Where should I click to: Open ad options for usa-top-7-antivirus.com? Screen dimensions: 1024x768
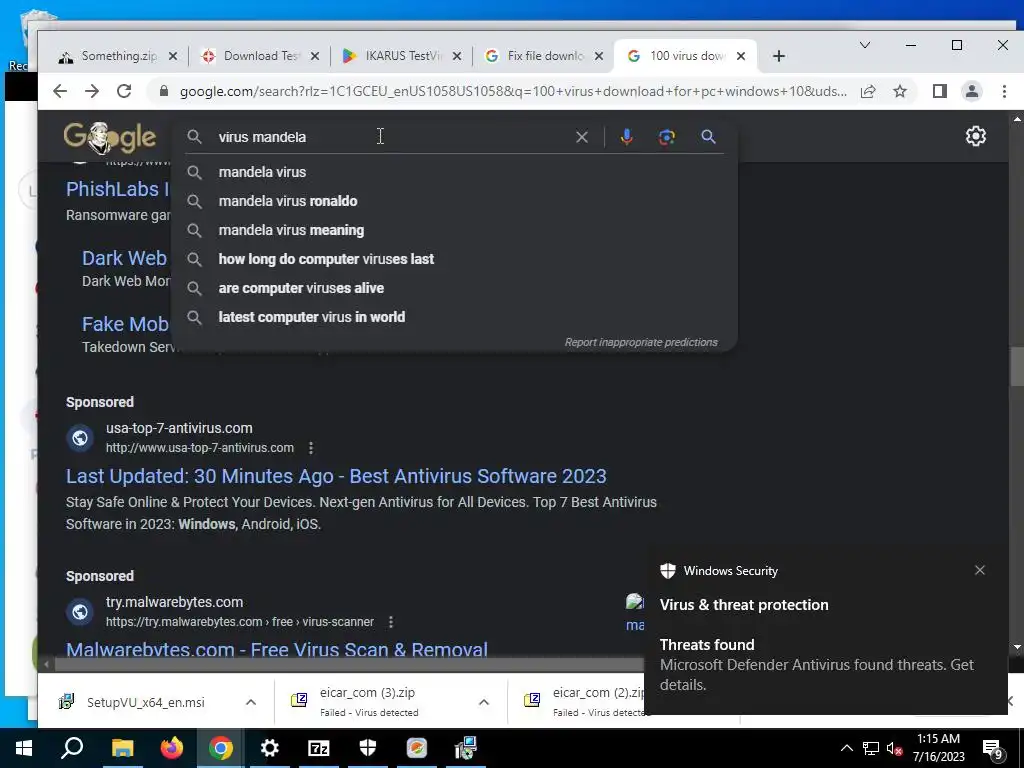click(x=311, y=448)
